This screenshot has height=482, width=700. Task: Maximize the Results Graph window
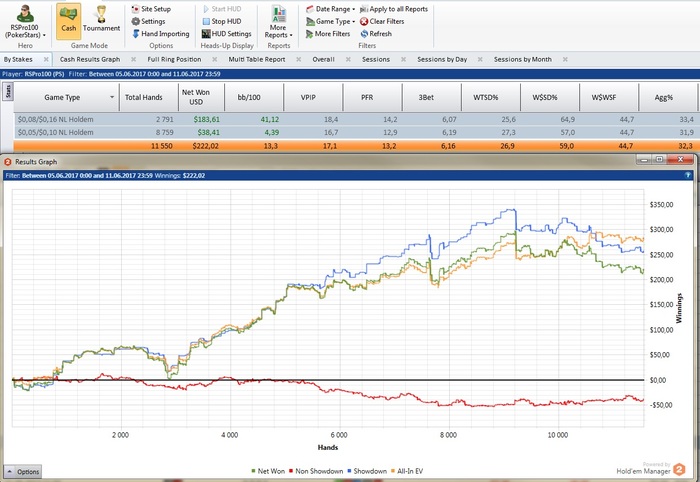(x=659, y=159)
